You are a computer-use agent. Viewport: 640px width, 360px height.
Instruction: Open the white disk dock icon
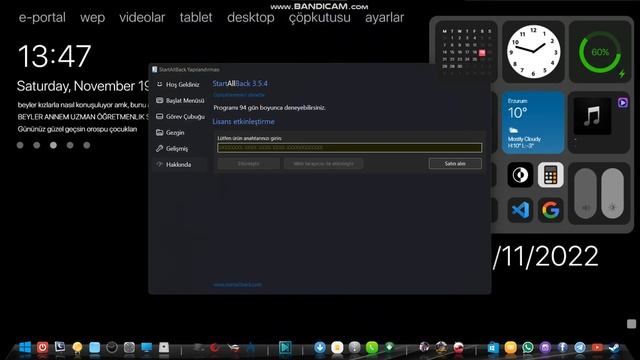click(164, 348)
